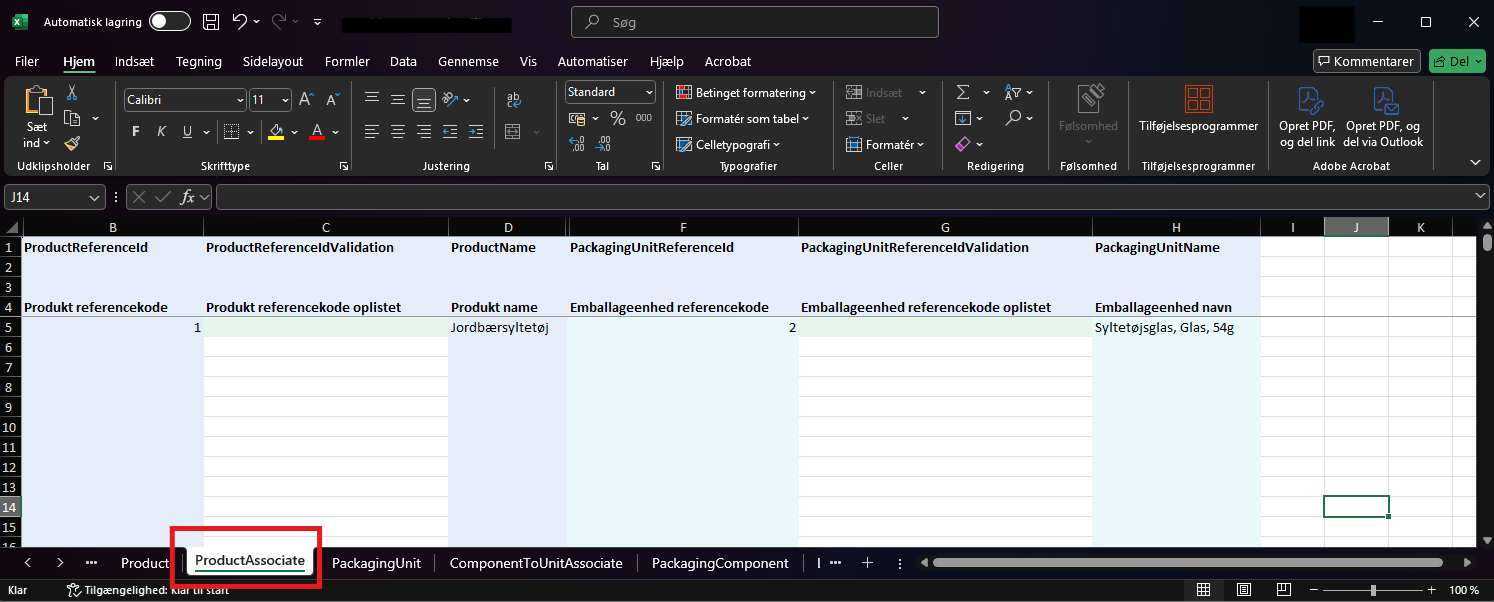Viewport: 1494px width, 602px height.
Task: Toggle center text alignment
Action: coord(398,131)
